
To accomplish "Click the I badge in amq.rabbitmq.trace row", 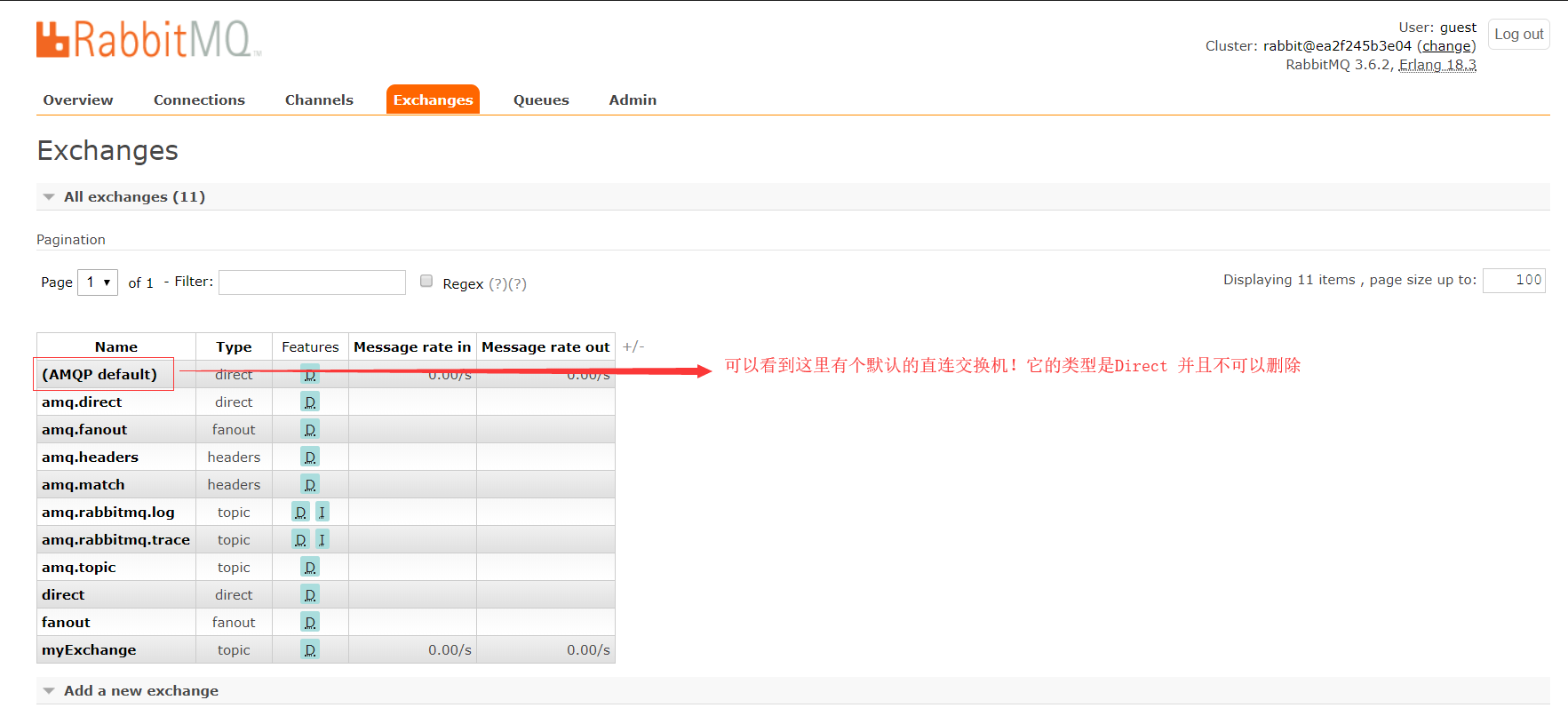I will pyautogui.click(x=322, y=540).
